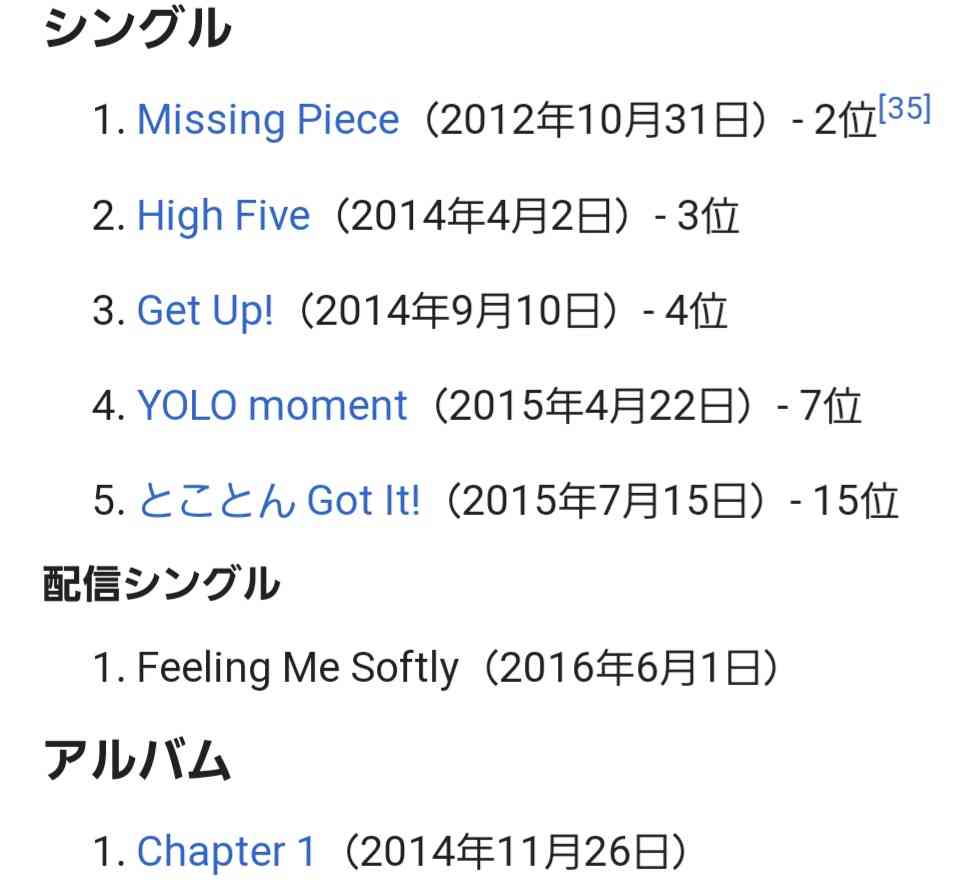
Task: Tap the シングル section heading
Action: point(137,27)
